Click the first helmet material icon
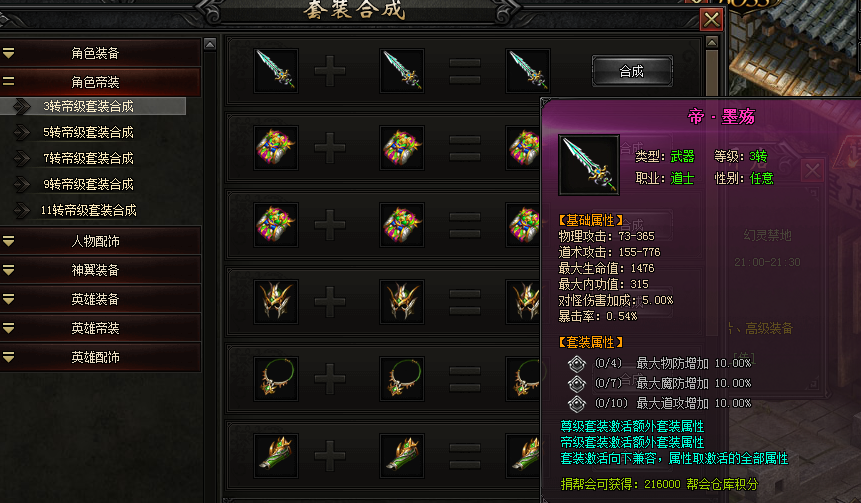This screenshot has height=503, width=861. (x=276, y=301)
